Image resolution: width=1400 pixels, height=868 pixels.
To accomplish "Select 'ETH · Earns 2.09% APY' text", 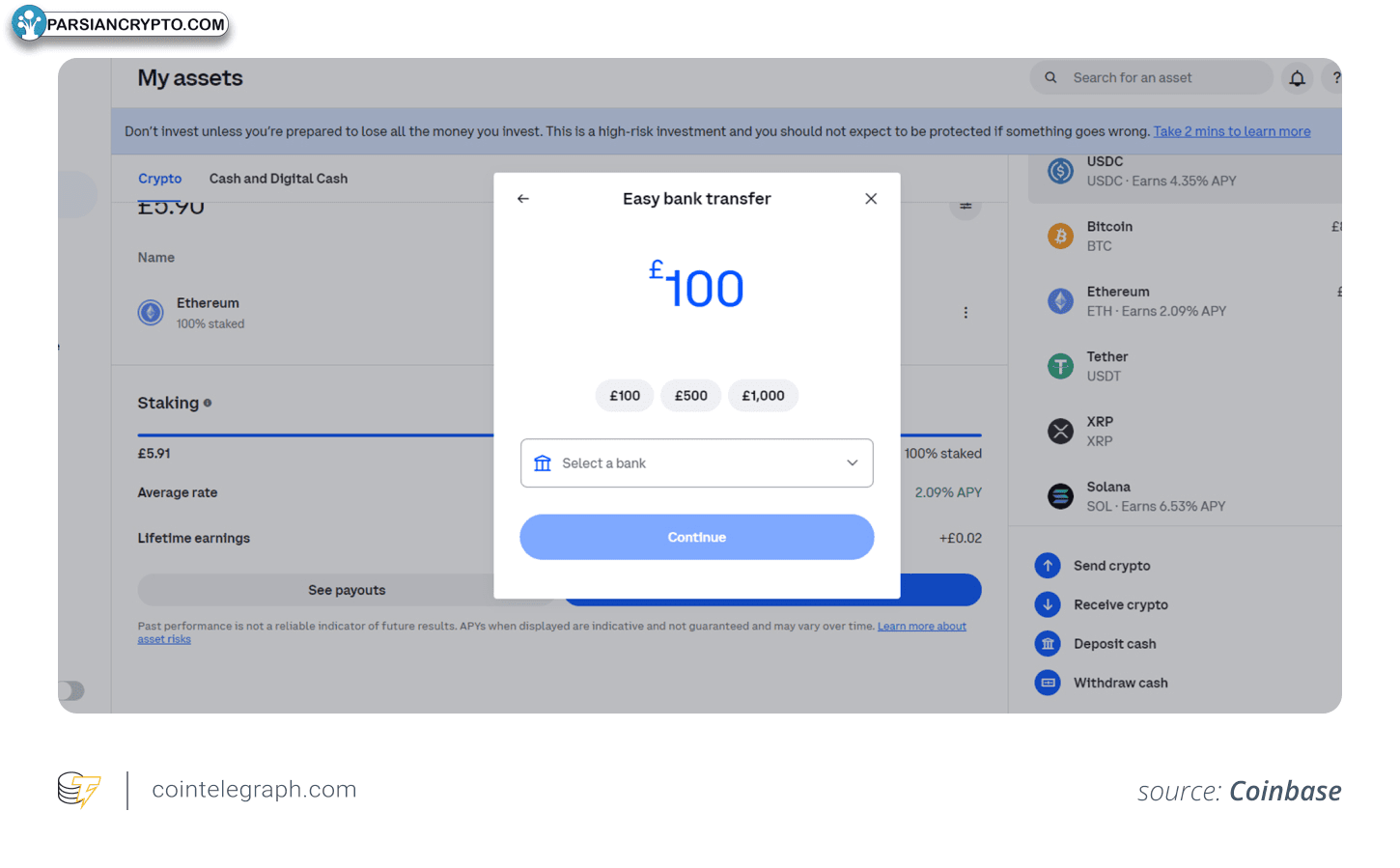I will 1157,311.
